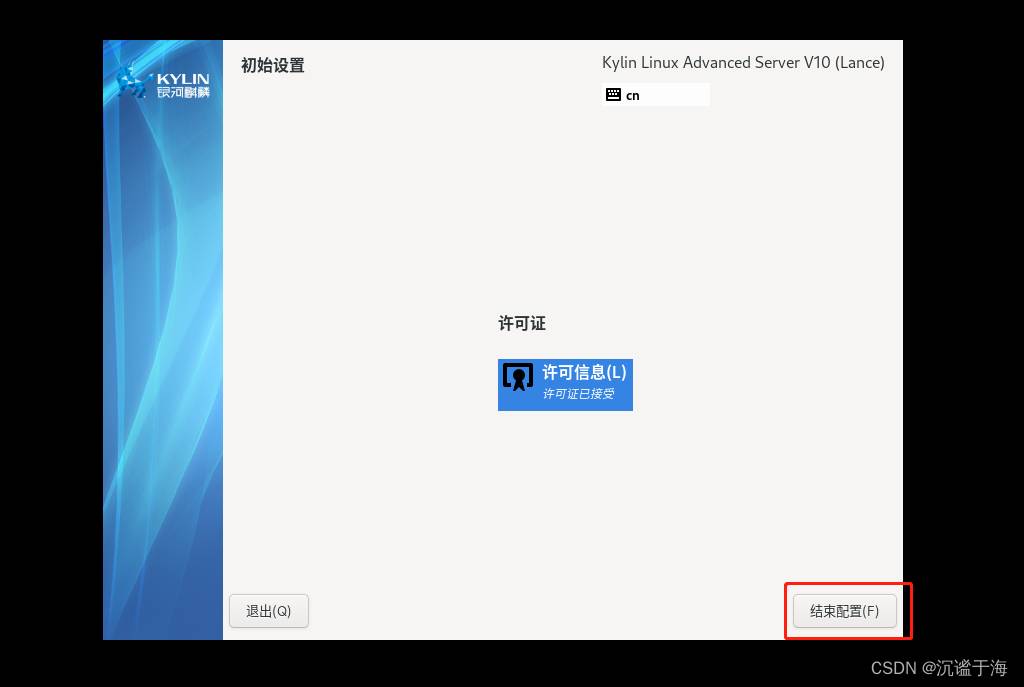Click the 初始设置 page heading
1024x687 pixels.
(272, 66)
